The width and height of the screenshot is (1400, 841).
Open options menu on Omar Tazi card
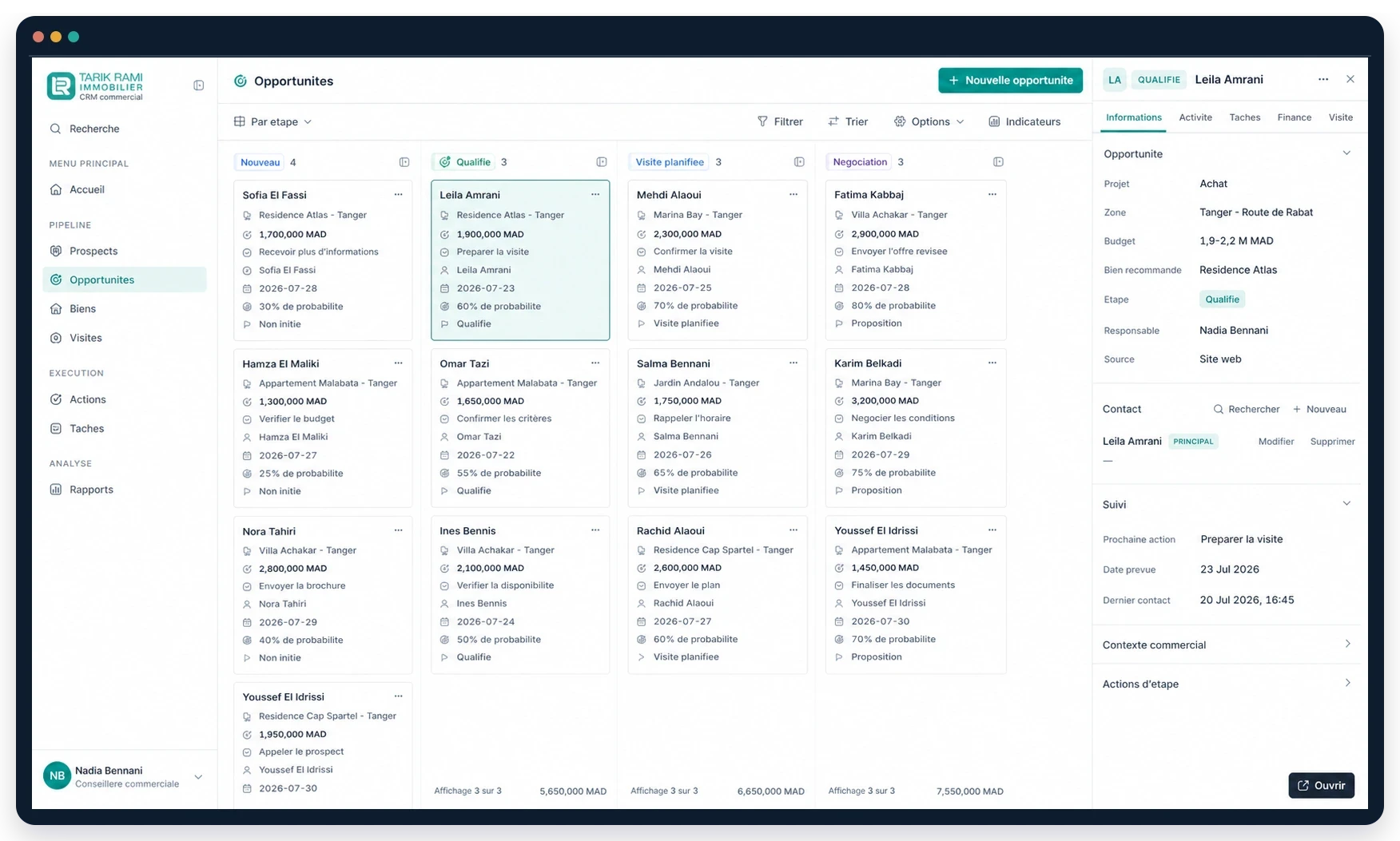595,363
